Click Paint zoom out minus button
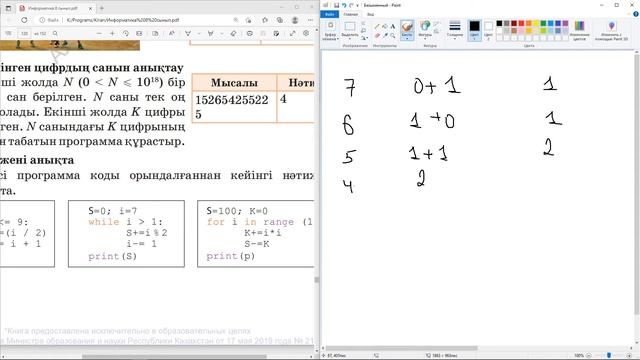Image resolution: width=640 pixels, height=360 pixels. 588,356
